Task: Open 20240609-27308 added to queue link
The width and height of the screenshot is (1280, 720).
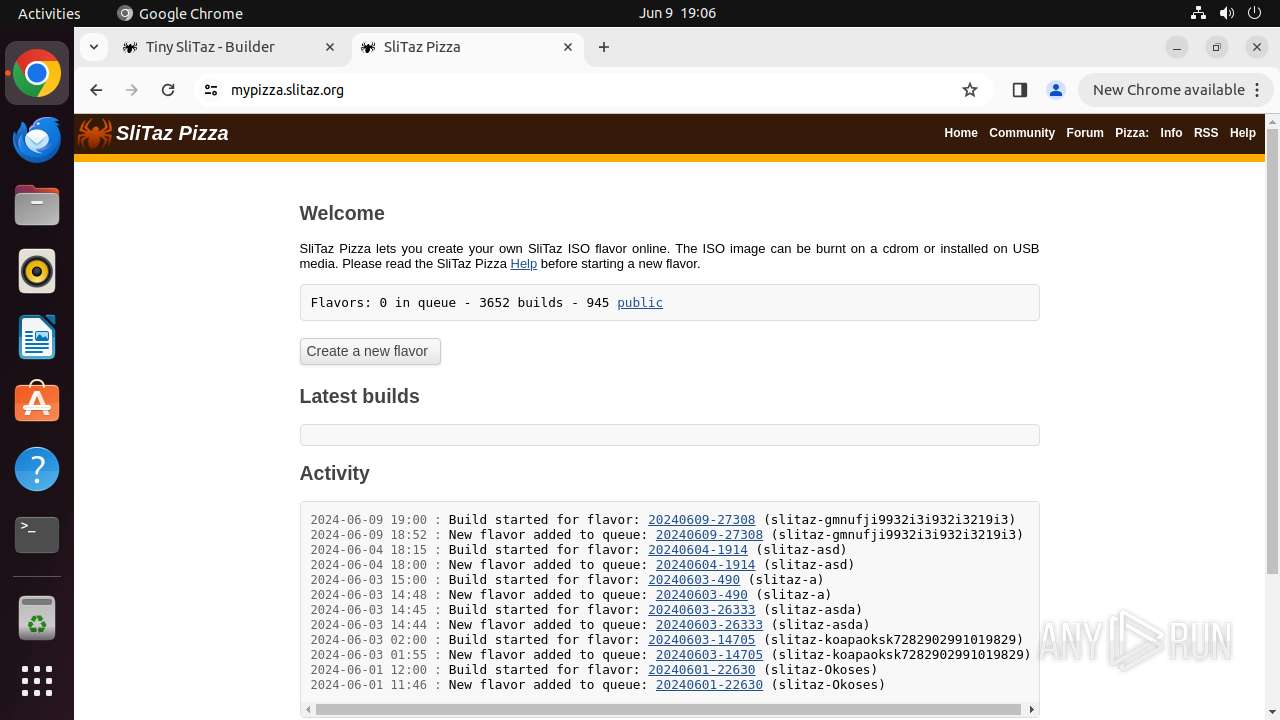Action: (709, 535)
